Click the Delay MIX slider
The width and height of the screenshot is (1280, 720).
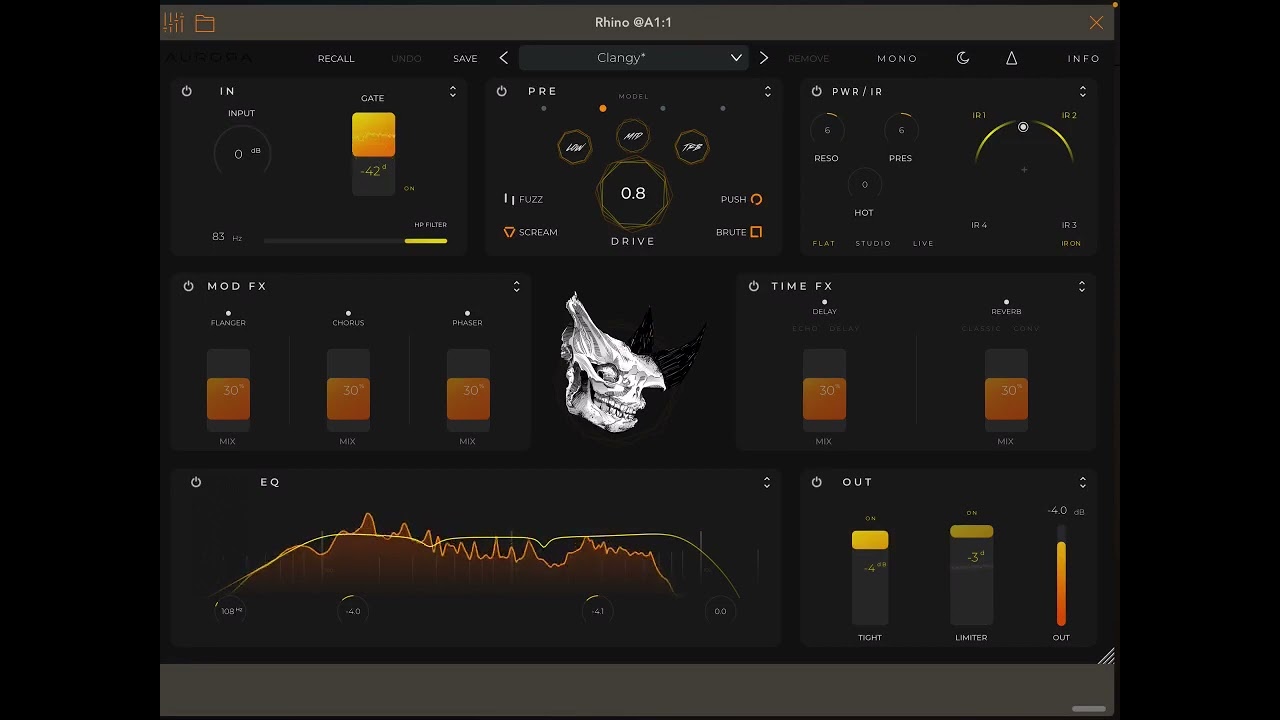824,390
